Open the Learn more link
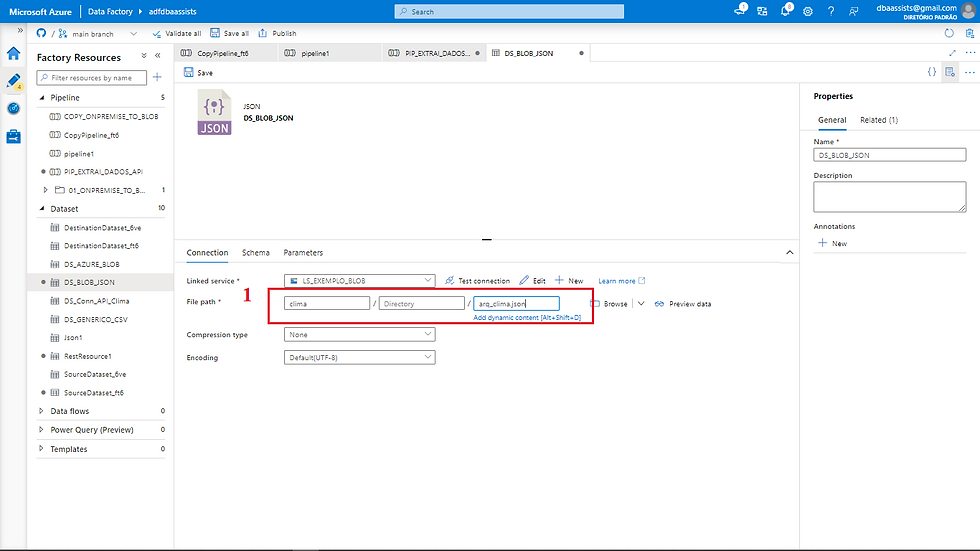The image size is (980, 551). [x=622, y=281]
